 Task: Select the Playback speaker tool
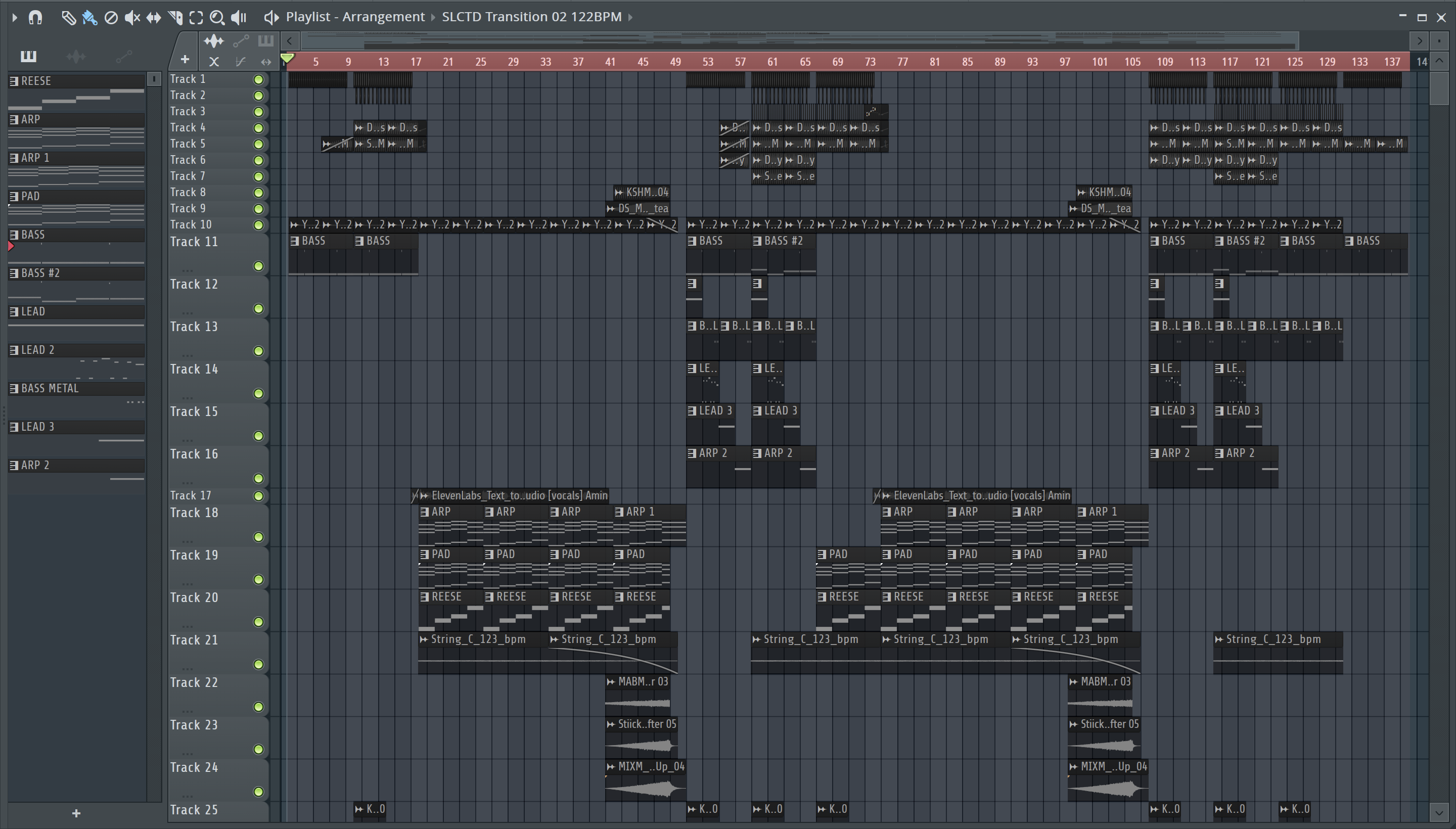tap(239, 18)
